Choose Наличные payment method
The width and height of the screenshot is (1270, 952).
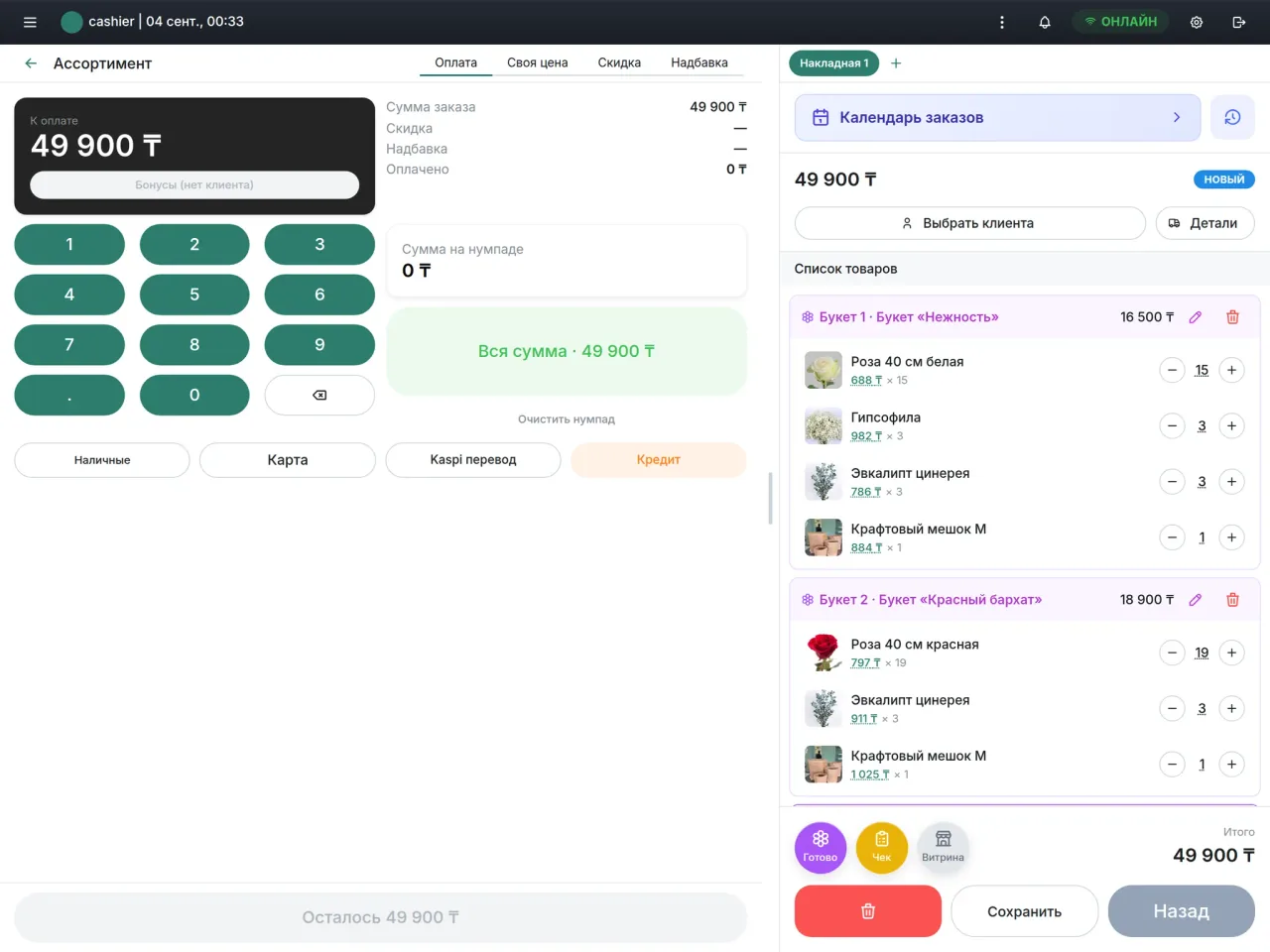point(102,460)
